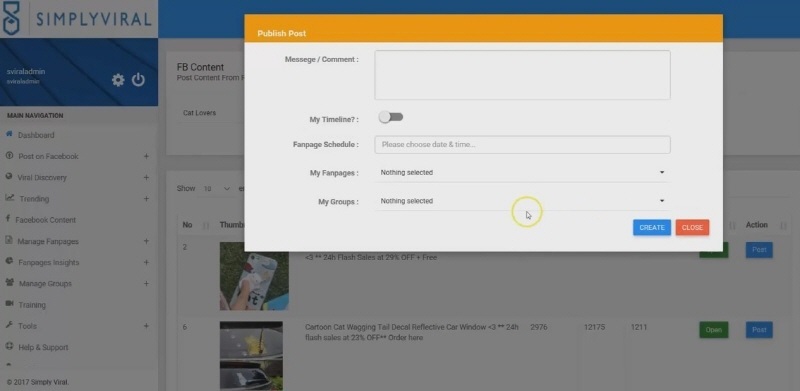Open Help & Support menu item
The height and width of the screenshot is (391, 800).
pyautogui.click(x=43, y=347)
